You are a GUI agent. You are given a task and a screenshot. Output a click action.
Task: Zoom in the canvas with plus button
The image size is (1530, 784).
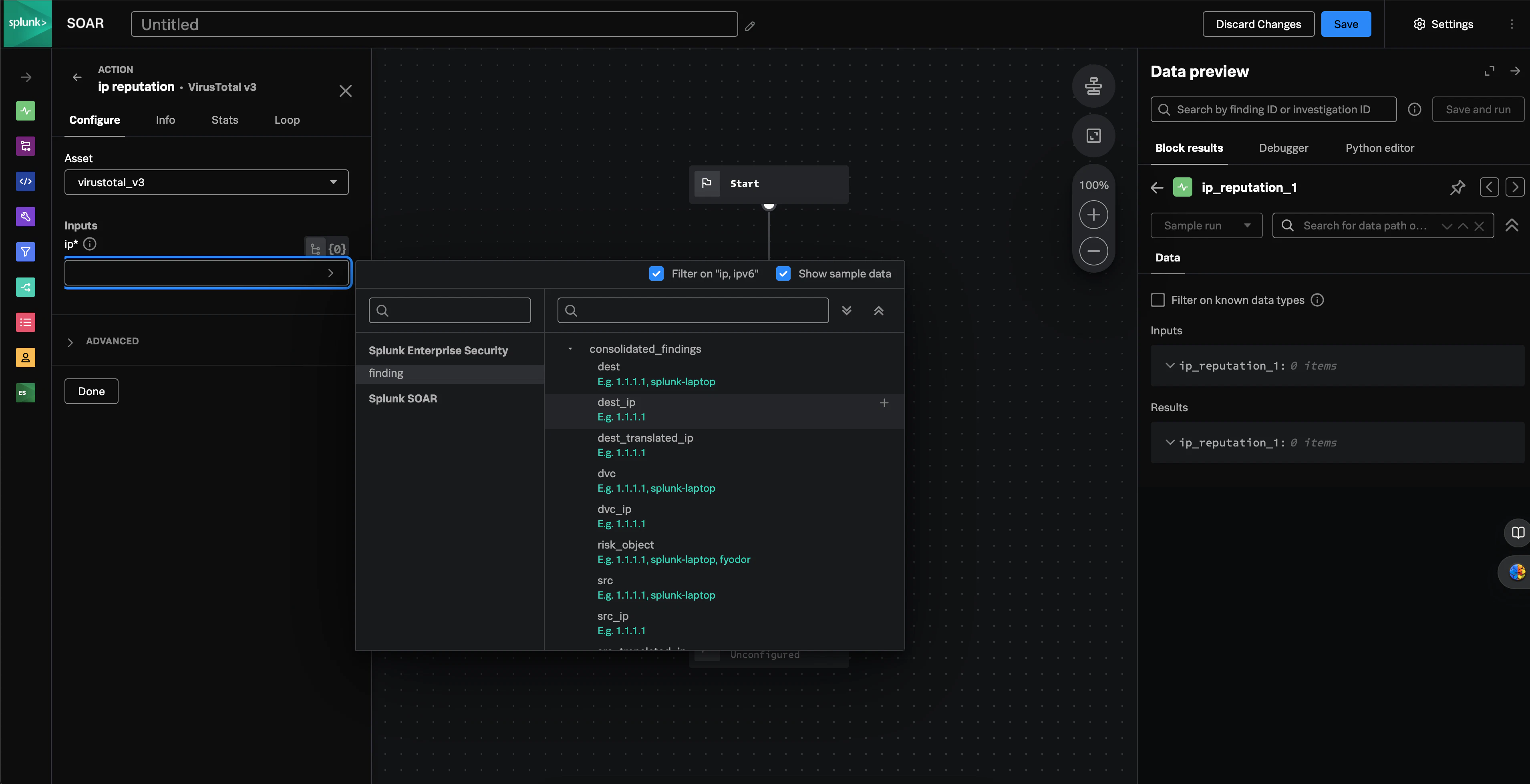[x=1093, y=215]
